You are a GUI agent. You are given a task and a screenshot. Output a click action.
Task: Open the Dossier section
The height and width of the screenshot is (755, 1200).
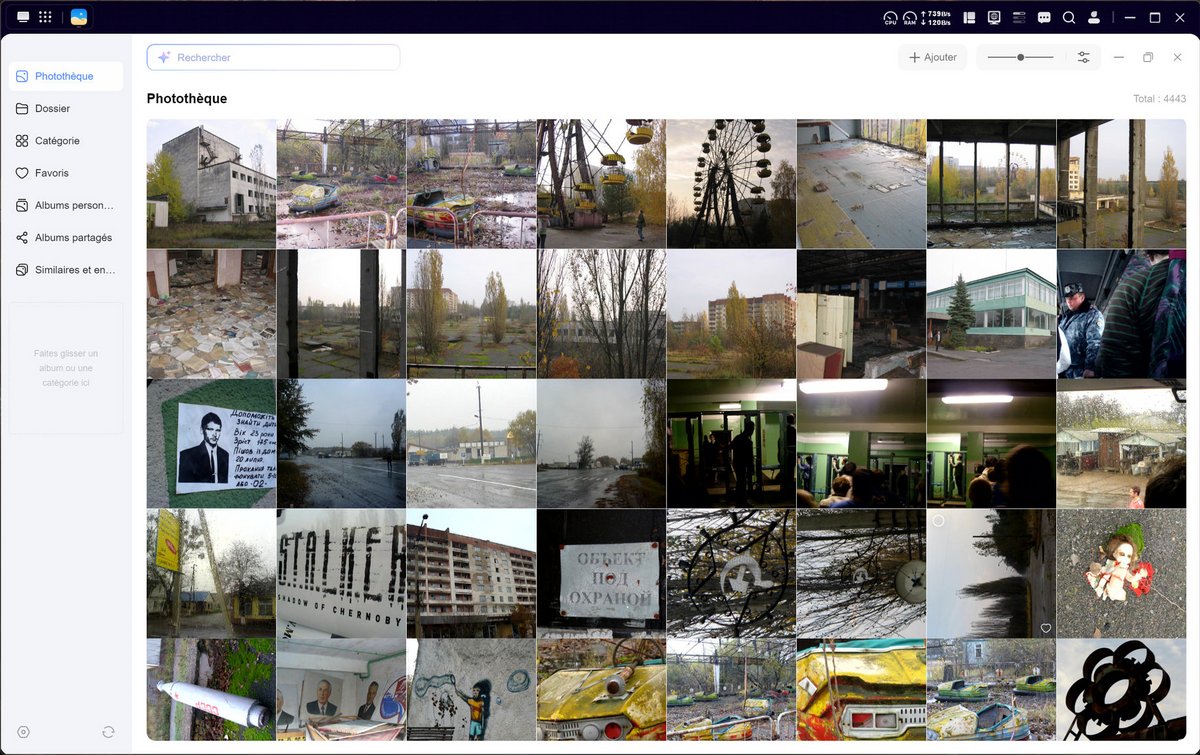(66, 108)
